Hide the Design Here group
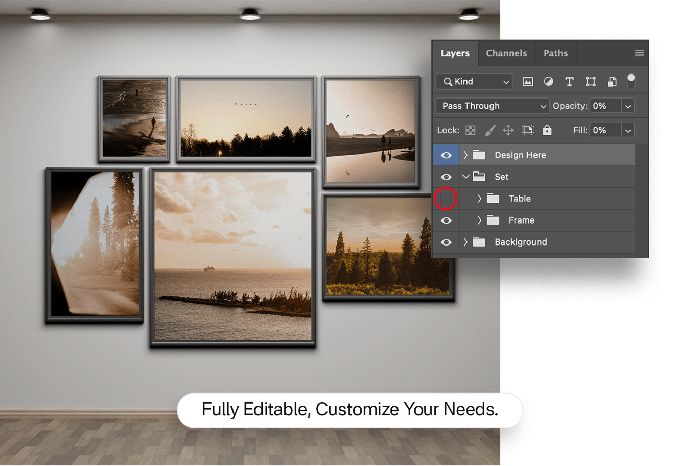700x466 pixels. coord(446,155)
